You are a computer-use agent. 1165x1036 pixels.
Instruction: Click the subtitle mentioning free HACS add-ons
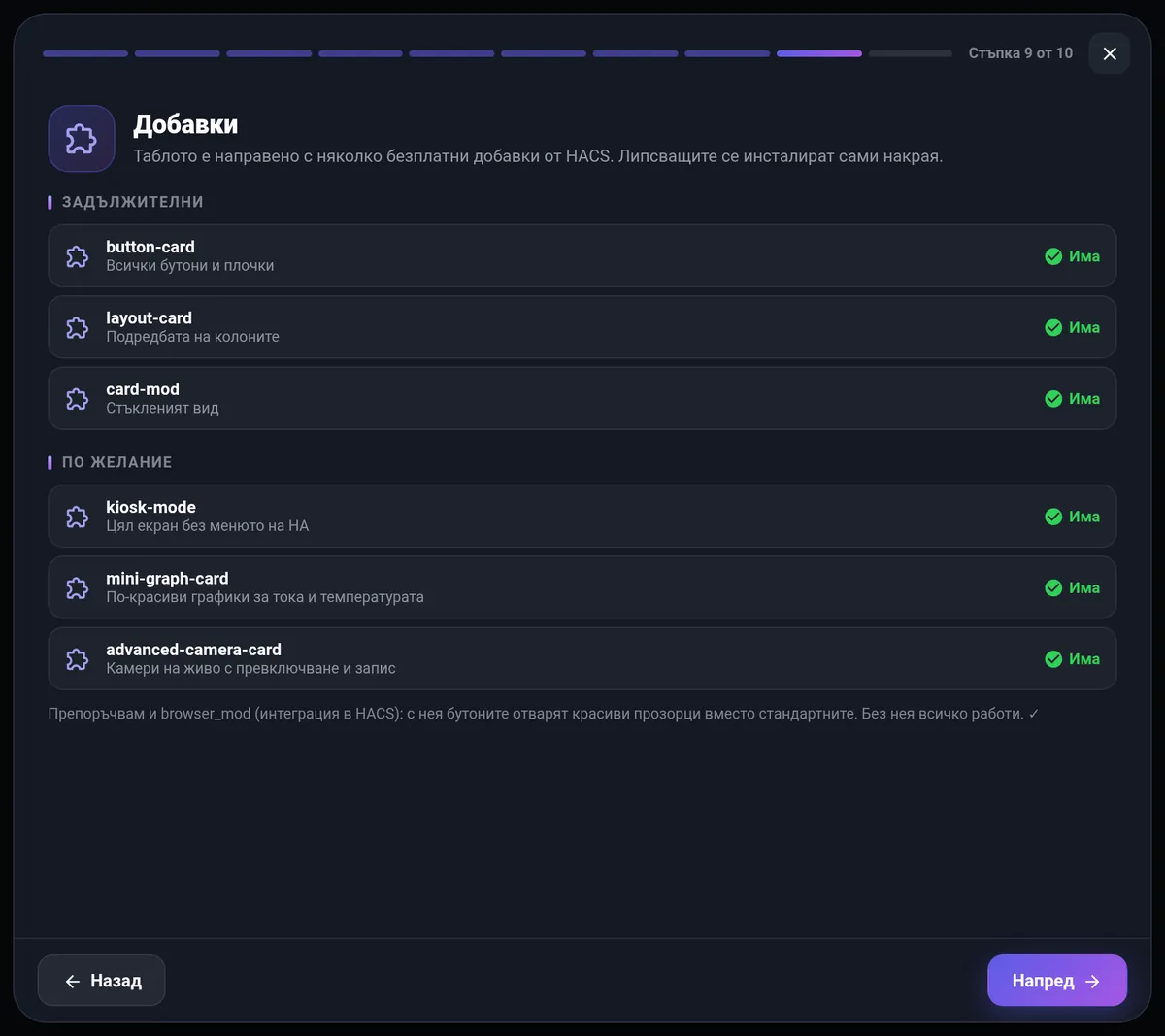[538, 156]
